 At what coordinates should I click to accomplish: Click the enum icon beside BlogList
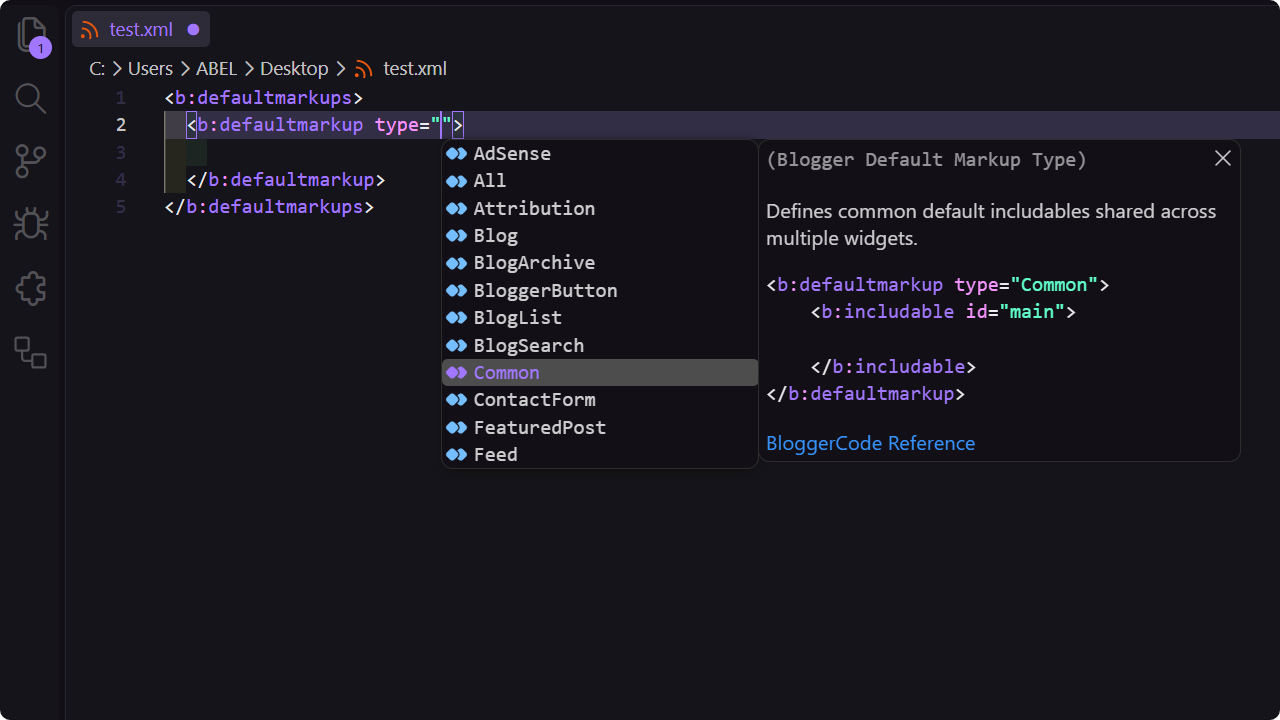tap(457, 318)
